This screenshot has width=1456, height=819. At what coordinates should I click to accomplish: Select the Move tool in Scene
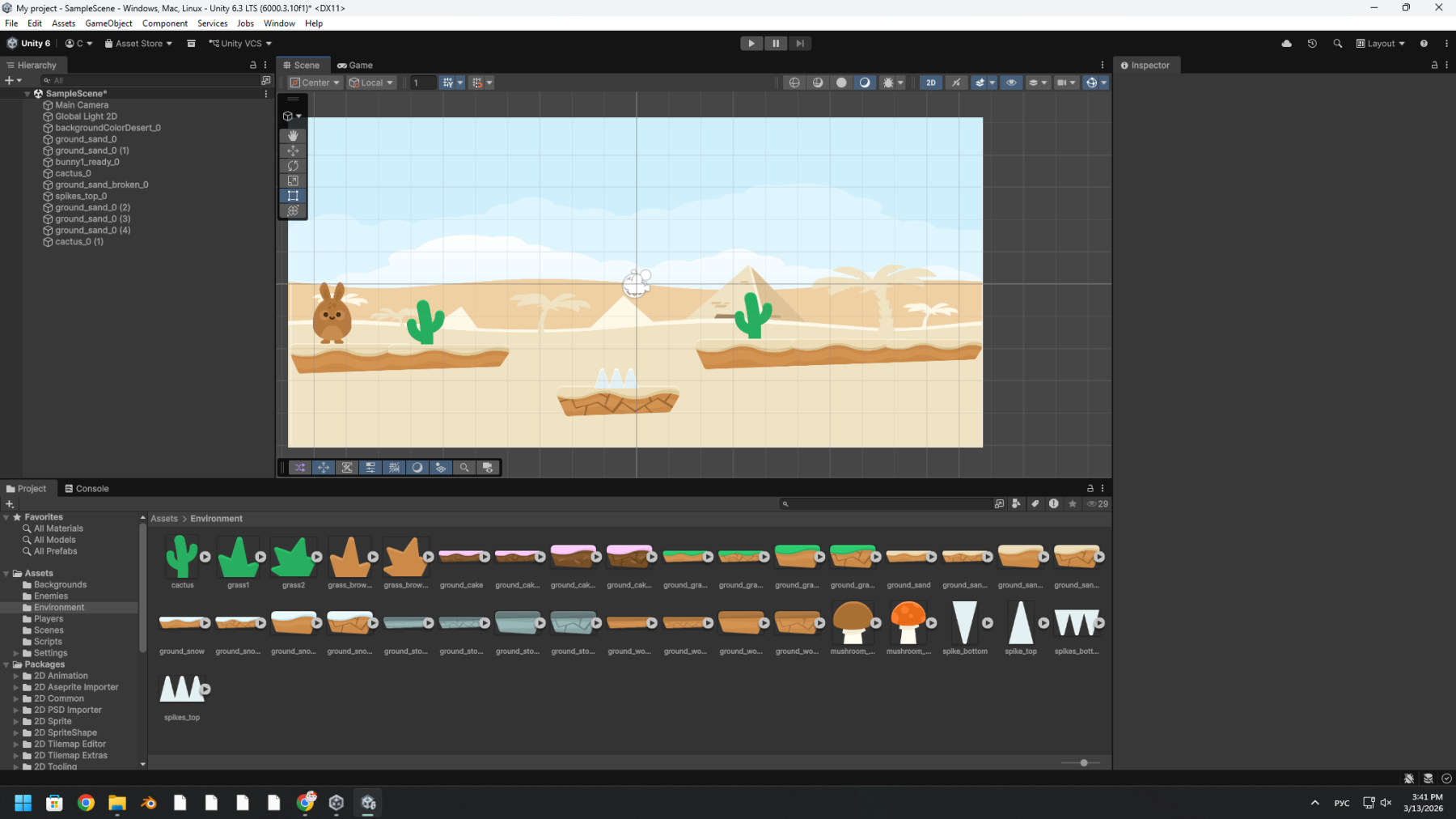click(x=293, y=151)
